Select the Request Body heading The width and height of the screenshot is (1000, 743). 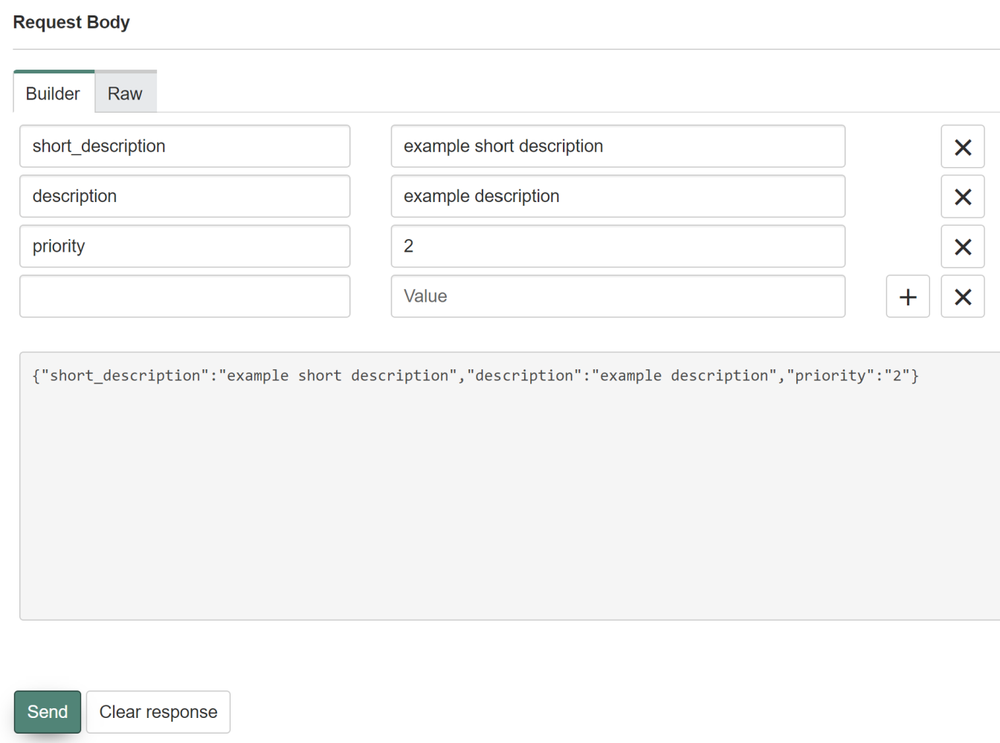click(x=71, y=22)
